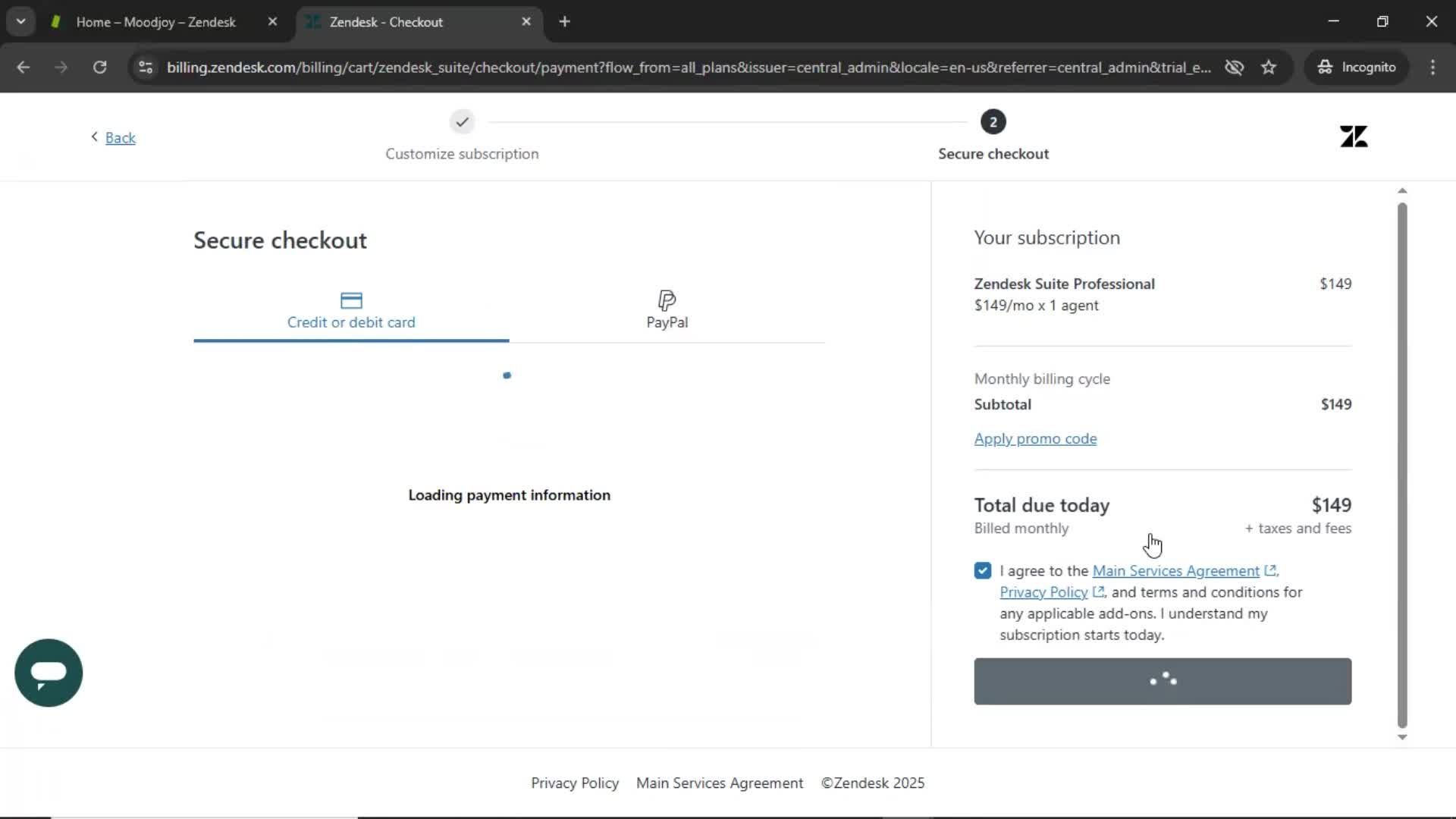The image size is (1456, 819).
Task: Click the PayPal logo icon
Action: click(x=667, y=300)
